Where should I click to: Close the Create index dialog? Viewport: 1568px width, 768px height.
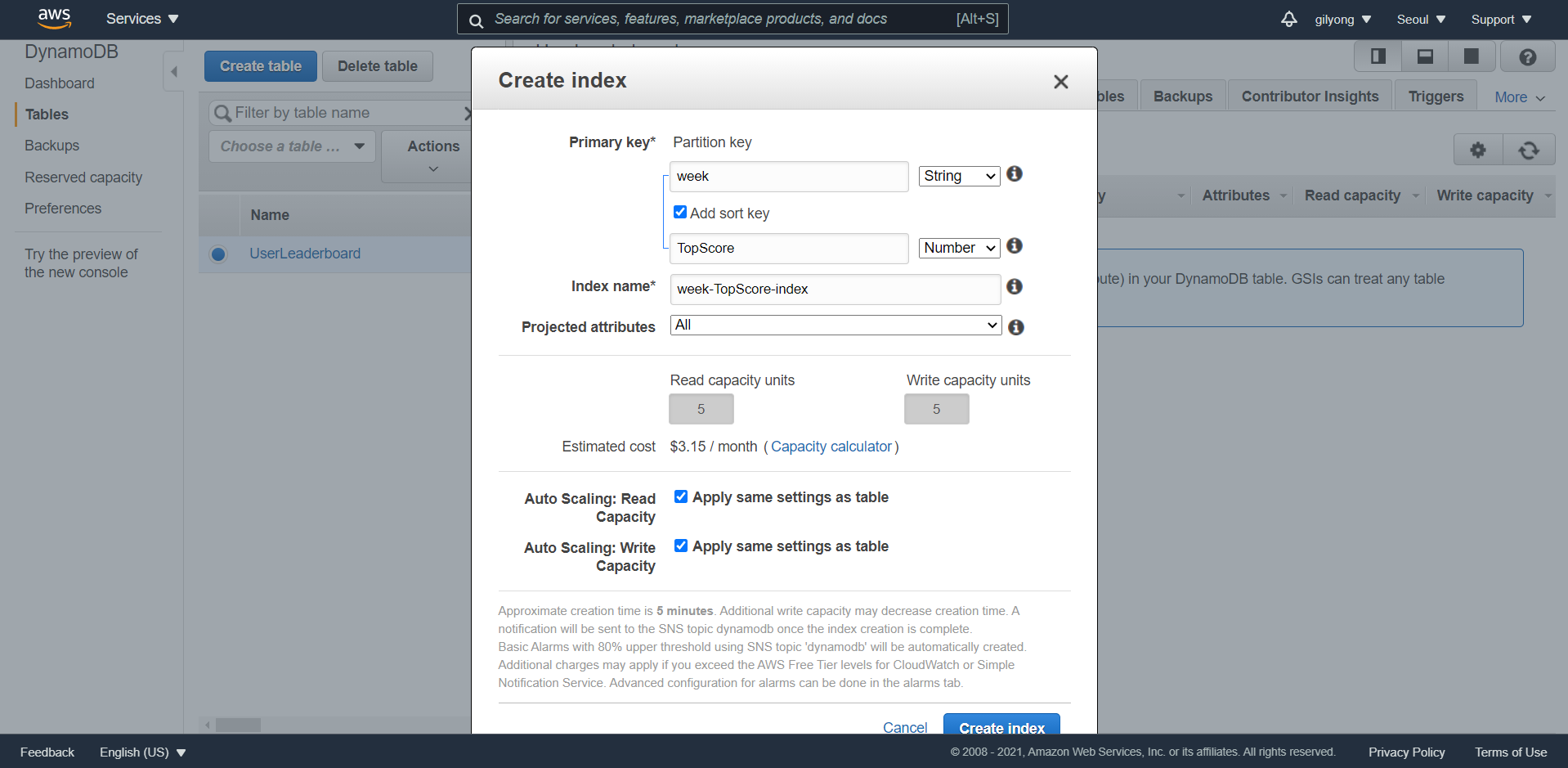pos(1061,82)
